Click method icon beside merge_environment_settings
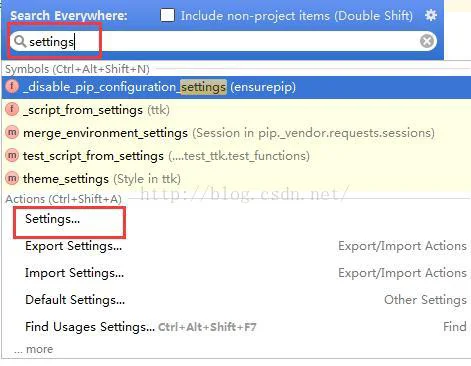The height and width of the screenshot is (366, 471). coord(12,132)
